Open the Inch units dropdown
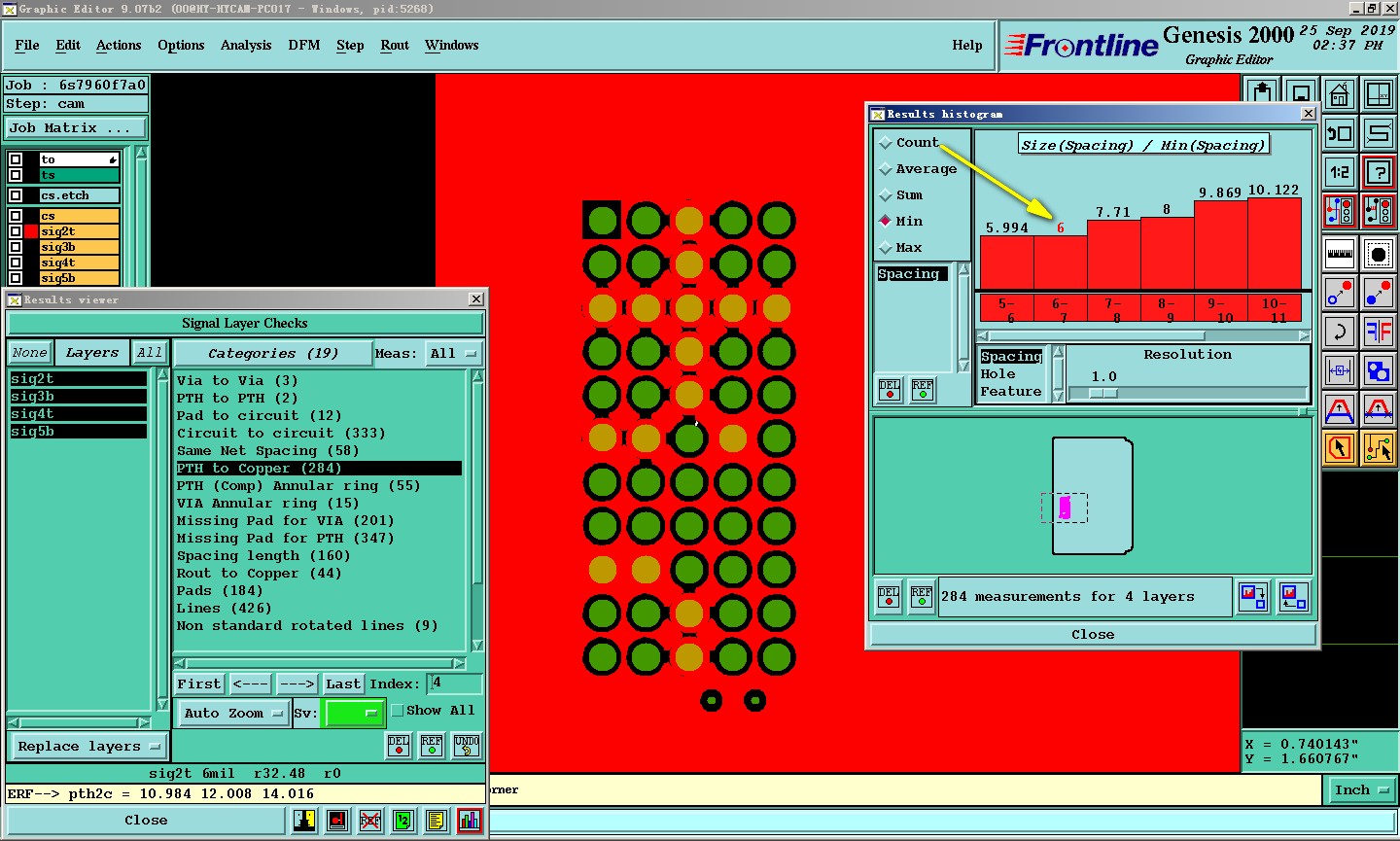The width and height of the screenshot is (1400, 841). click(x=1361, y=790)
